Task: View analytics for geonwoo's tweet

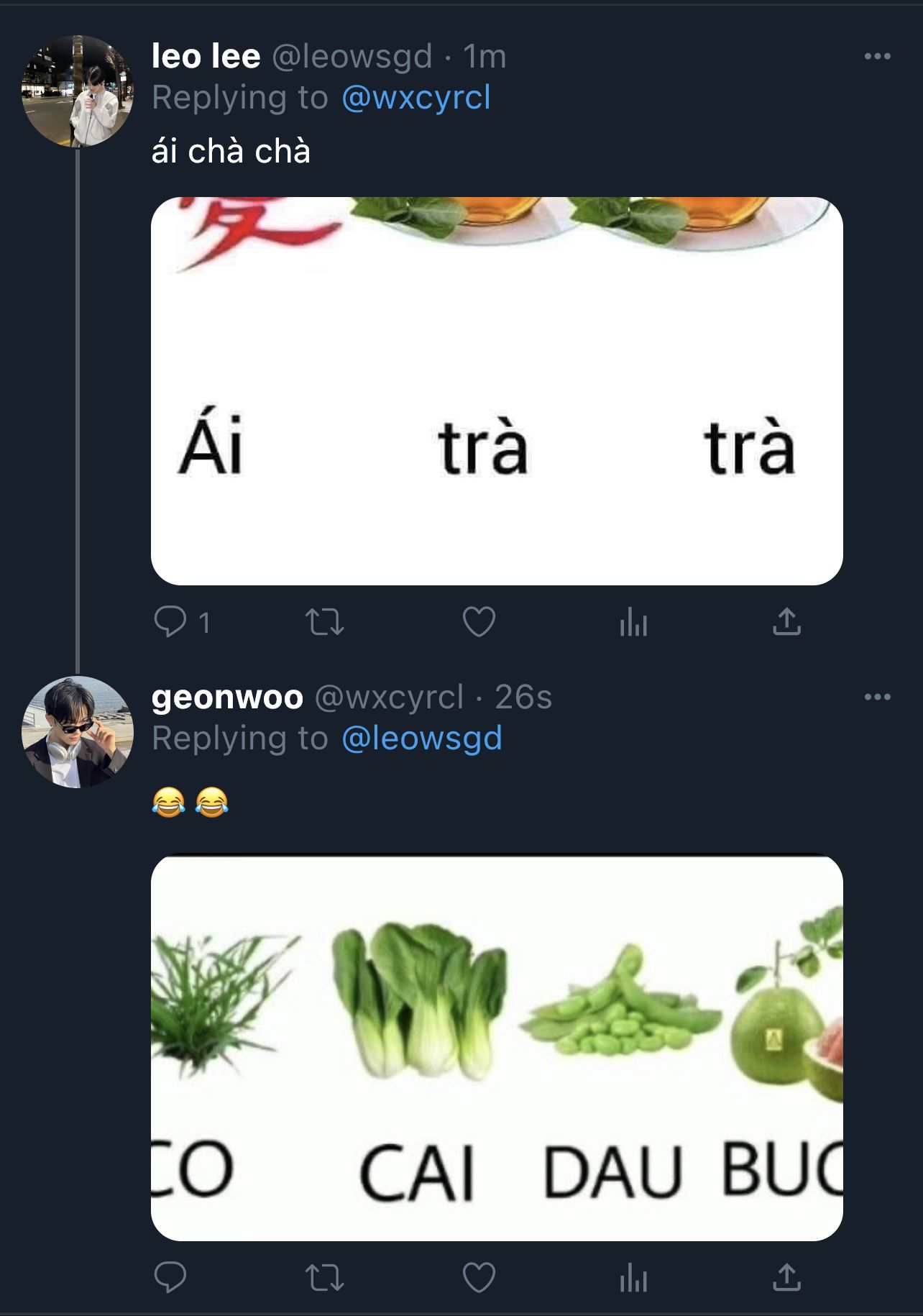Action: (x=633, y=1277)
